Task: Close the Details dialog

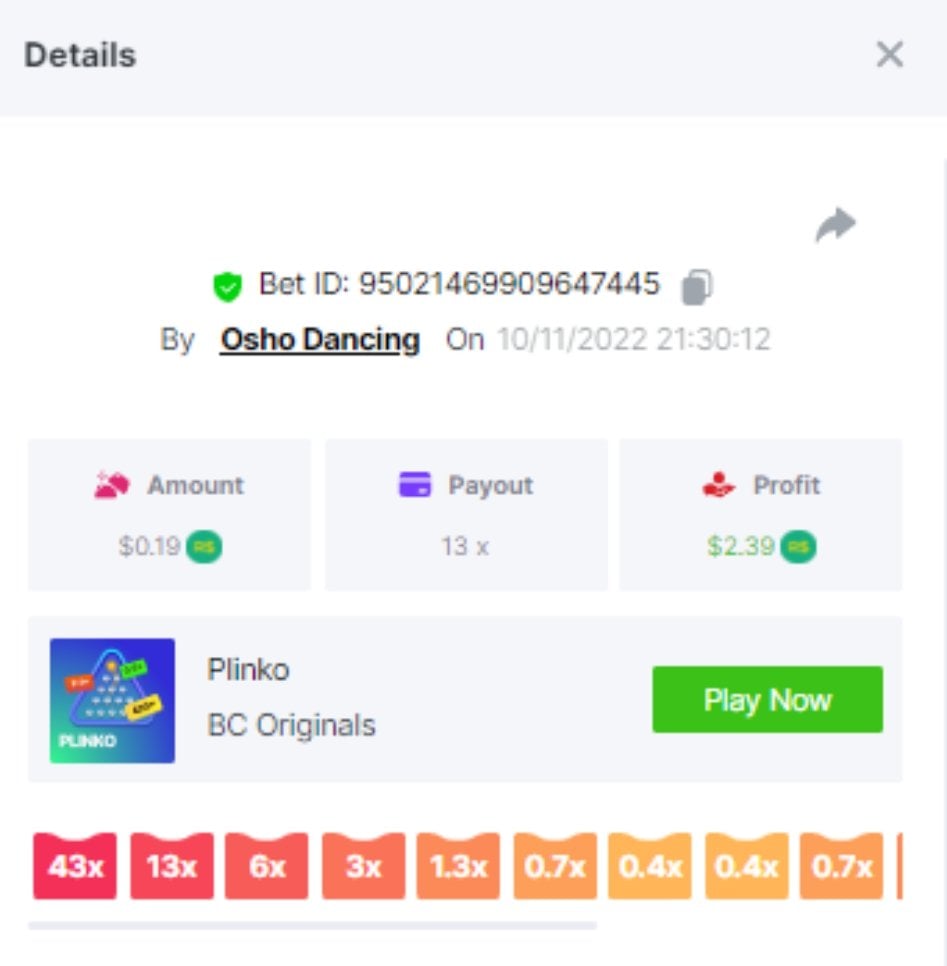Action: (x=890, y=54)
